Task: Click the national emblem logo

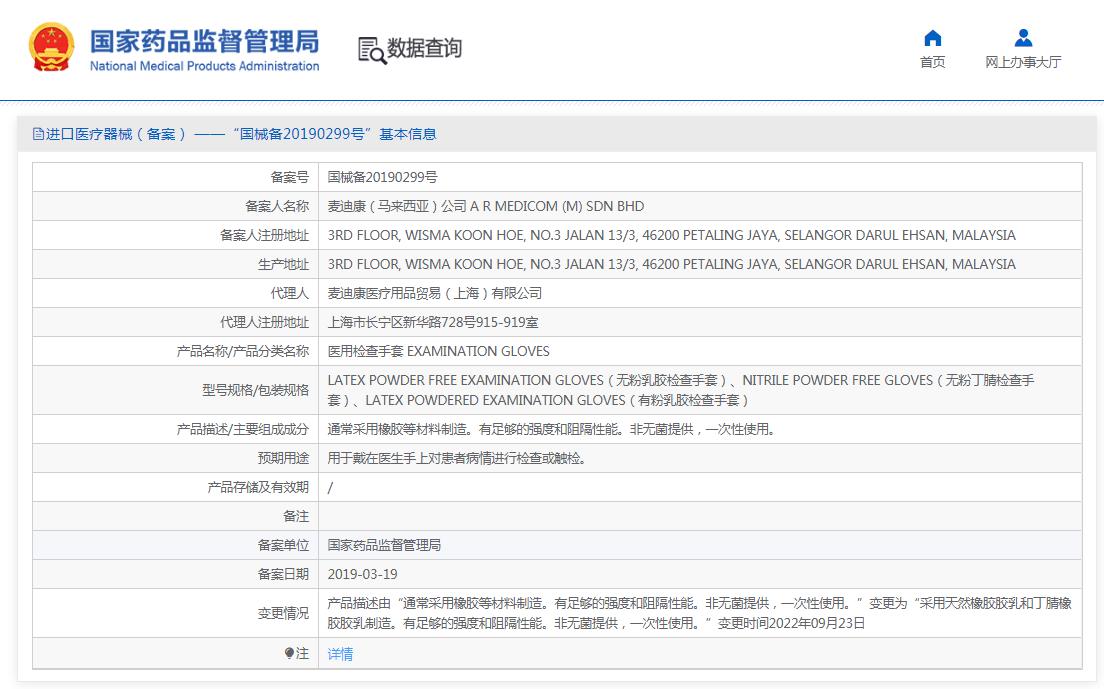Action: click(x=51, y=47)
